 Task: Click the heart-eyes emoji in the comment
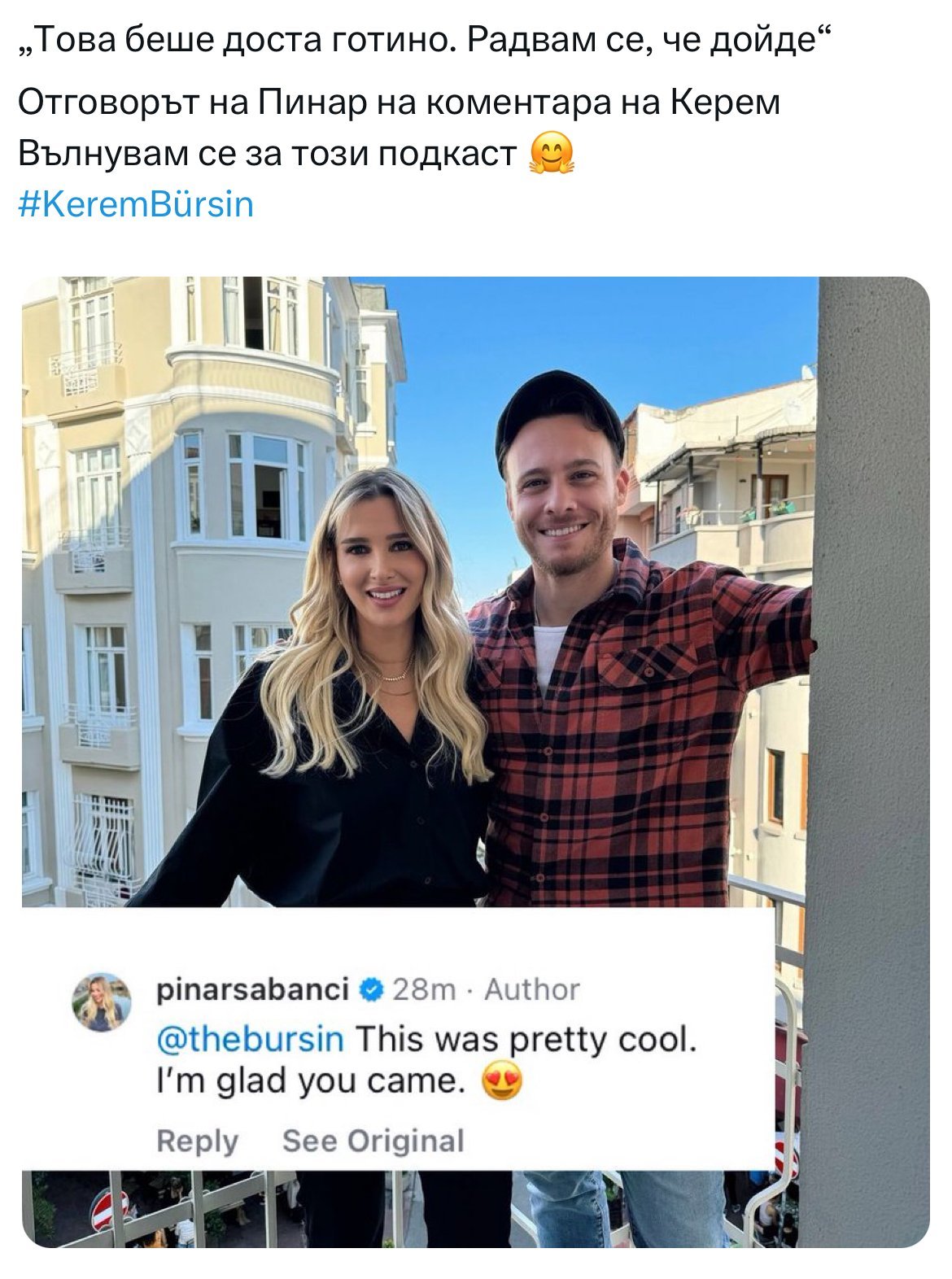[503, 1083]
